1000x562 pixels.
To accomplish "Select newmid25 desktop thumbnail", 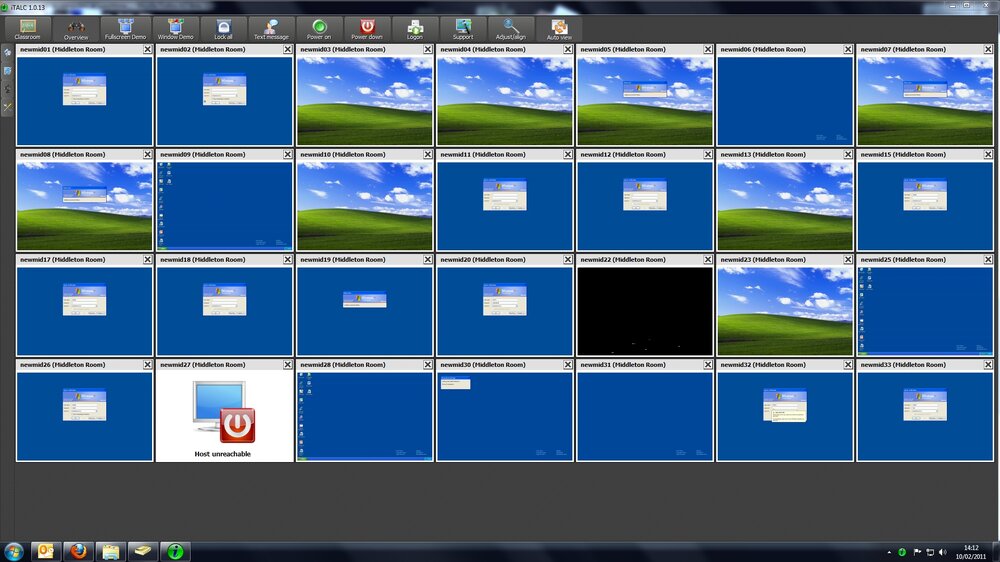I will tap(925, 311).
